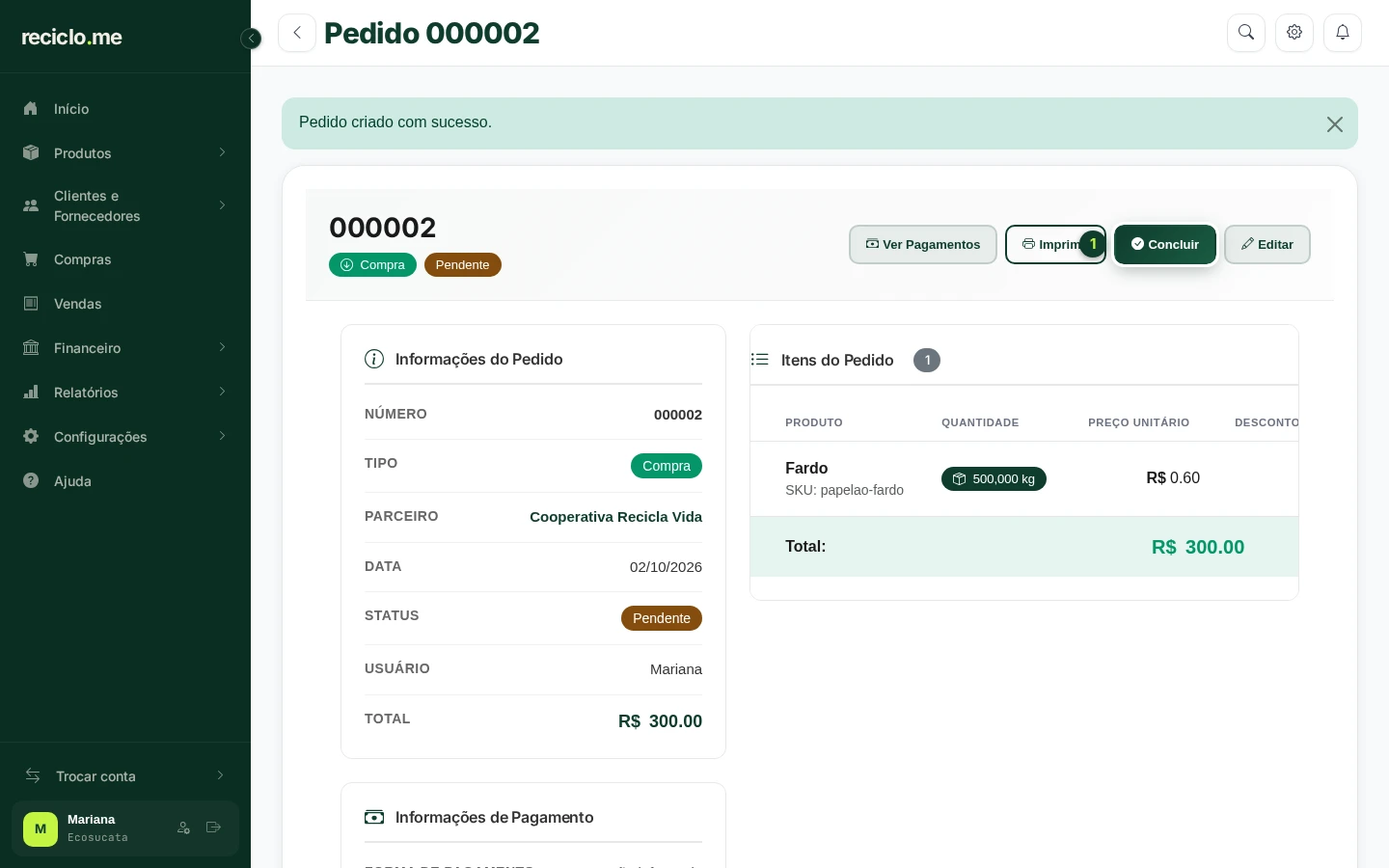Viewport: 1389px width, 868px height.
Task: Expand the Trocar conta chevron
Action: coord(220,776)
